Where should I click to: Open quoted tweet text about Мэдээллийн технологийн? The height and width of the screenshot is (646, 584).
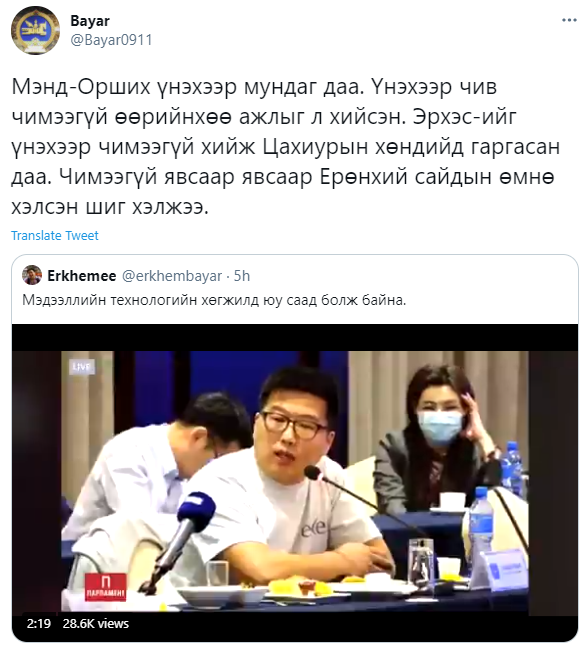pos(214,300)
